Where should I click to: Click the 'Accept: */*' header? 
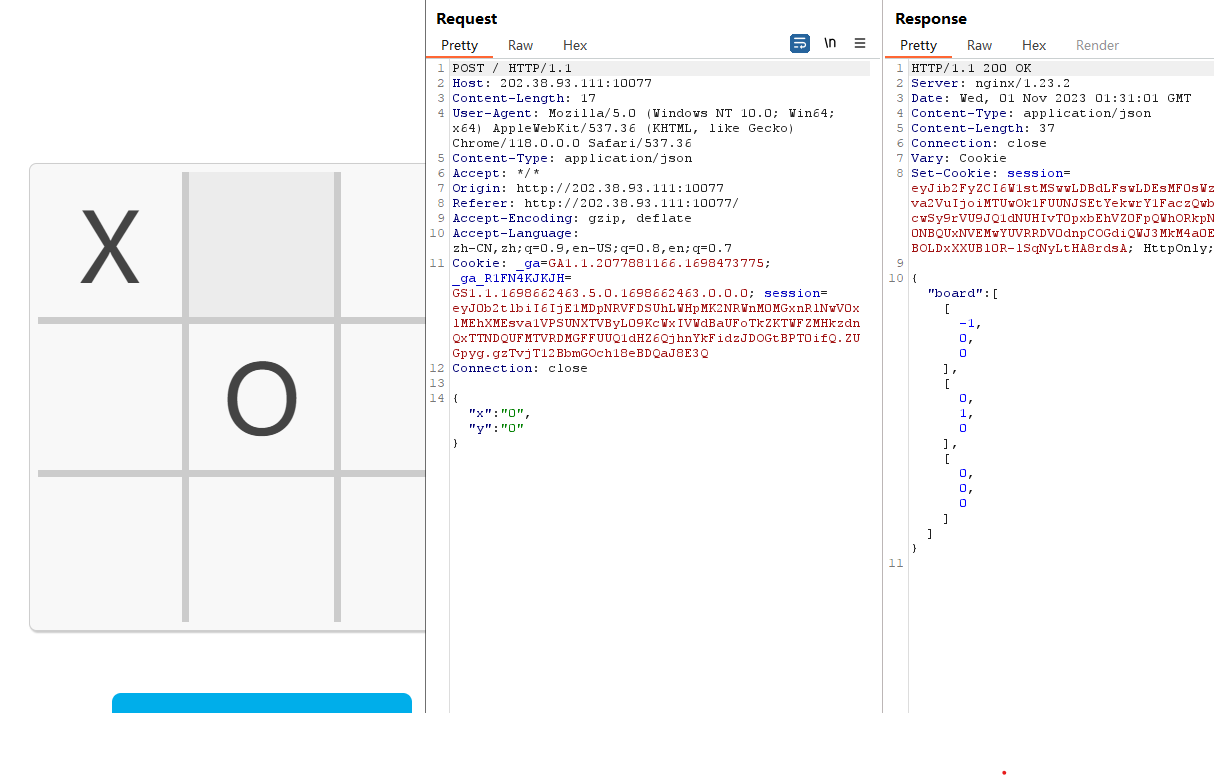496,173
